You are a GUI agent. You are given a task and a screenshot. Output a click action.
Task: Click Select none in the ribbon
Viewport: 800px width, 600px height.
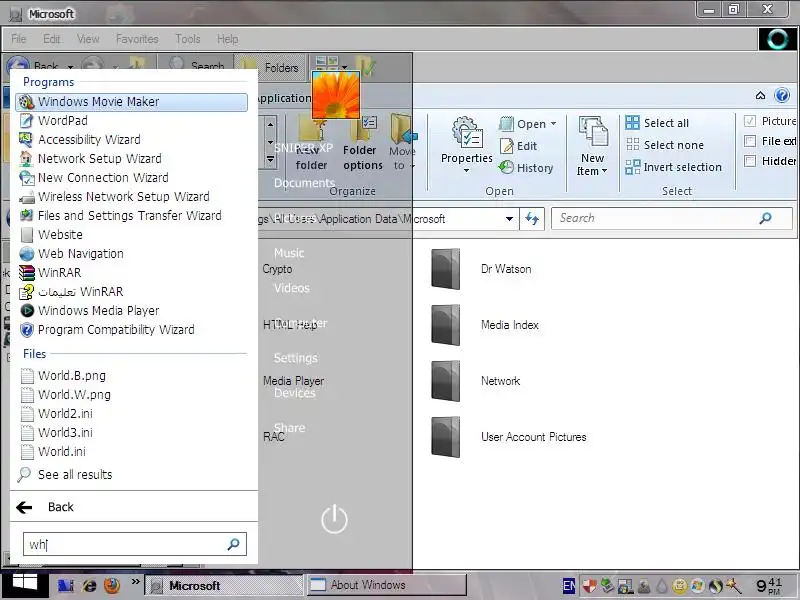(x=665, y=145)
